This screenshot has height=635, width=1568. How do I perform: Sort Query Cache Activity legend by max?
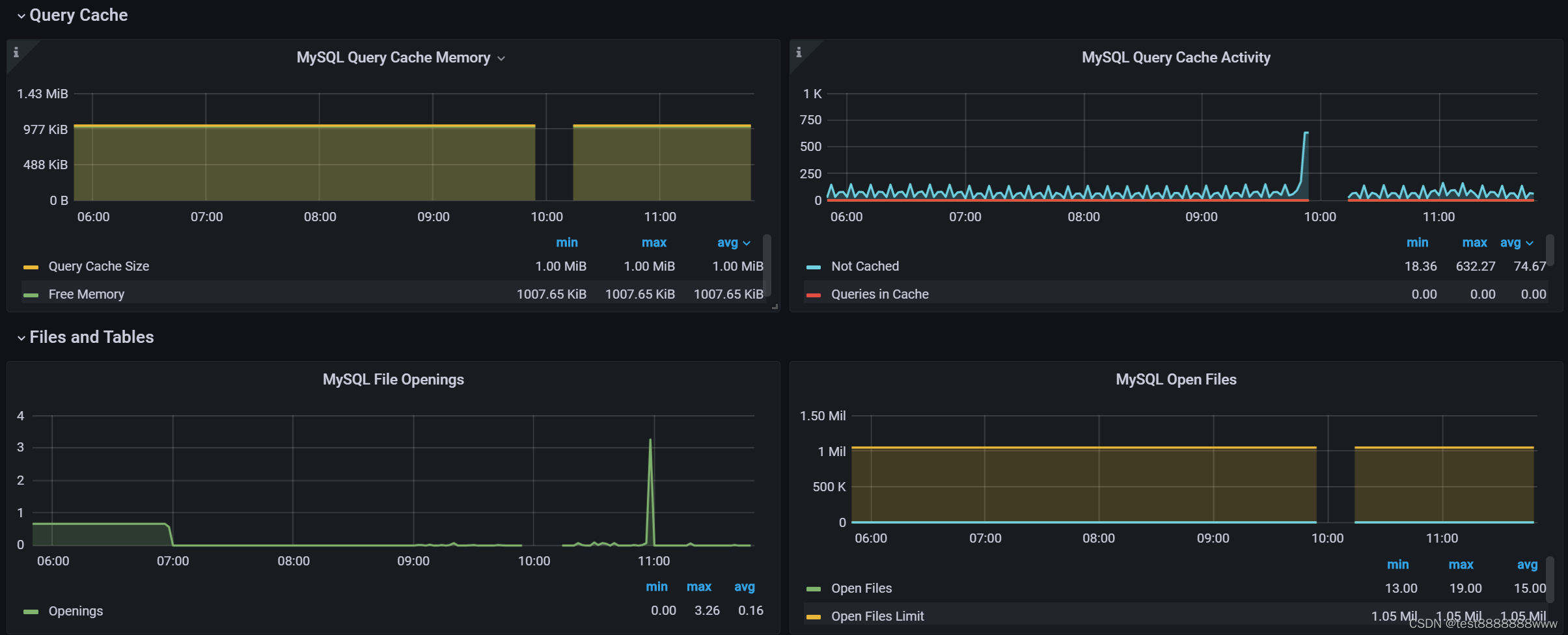pos(1474,243)
